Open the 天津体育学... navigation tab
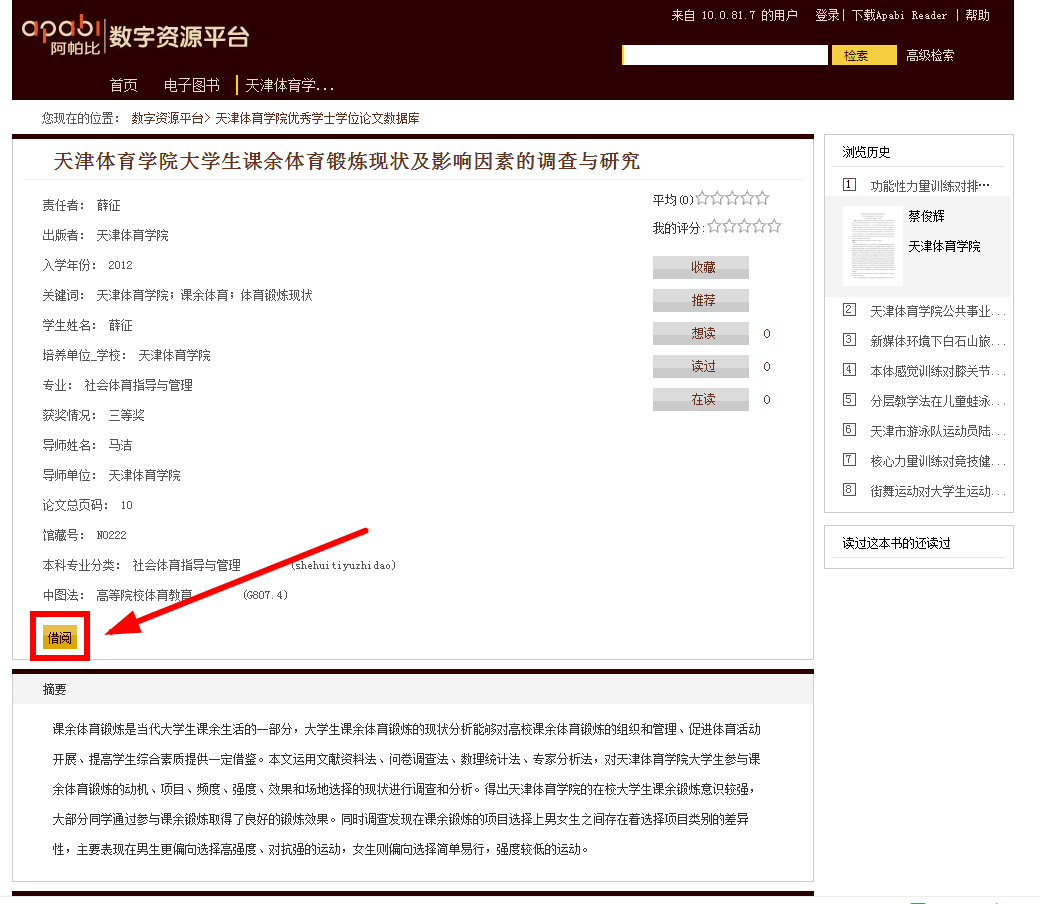Viewport: 1040px width, 904px height. click(x=289, y=85)
